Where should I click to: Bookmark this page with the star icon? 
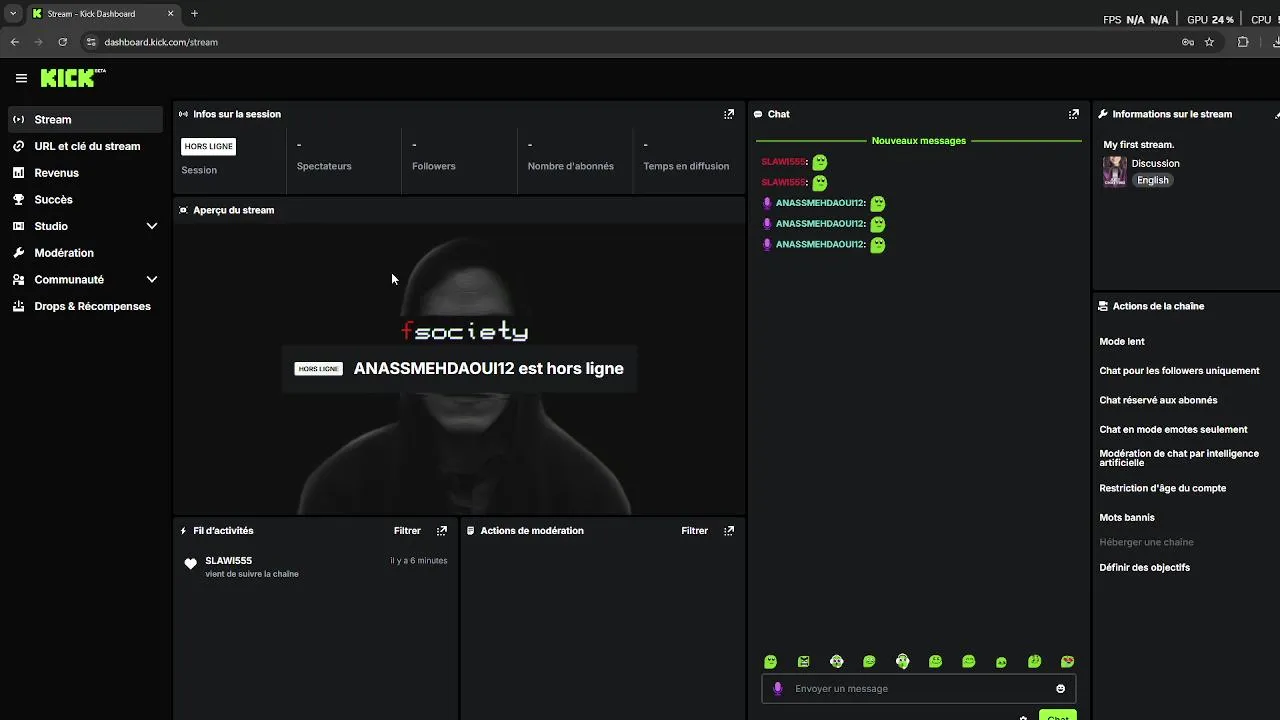tap(1209, 42)
